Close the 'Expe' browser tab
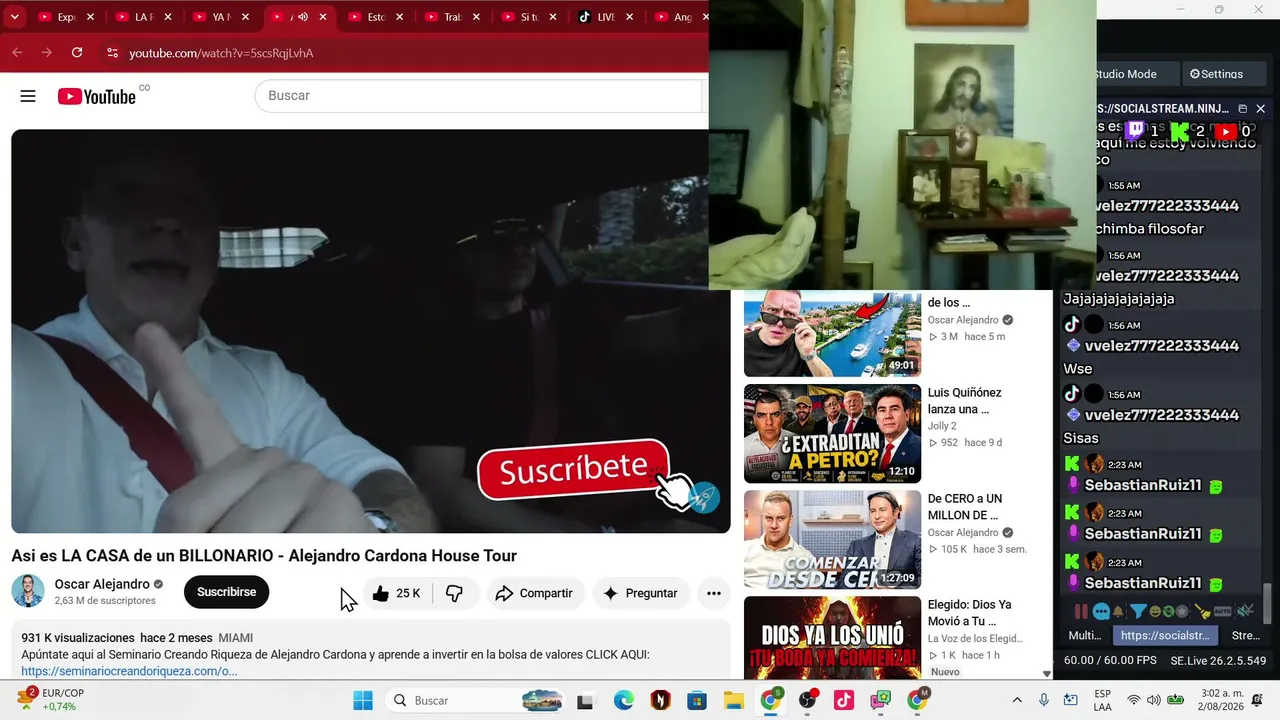 91,17
